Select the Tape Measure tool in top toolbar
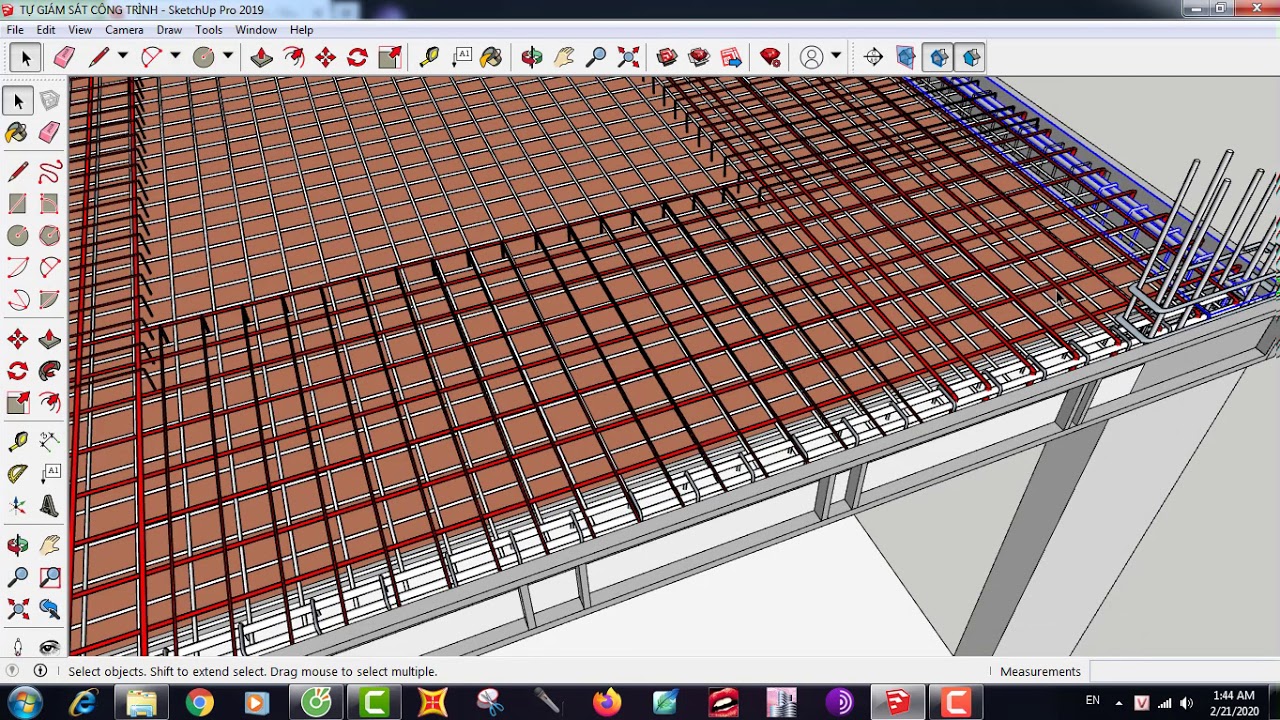Image resolution: width=1280 pixels, height=720 pixels. coord(429,57)
